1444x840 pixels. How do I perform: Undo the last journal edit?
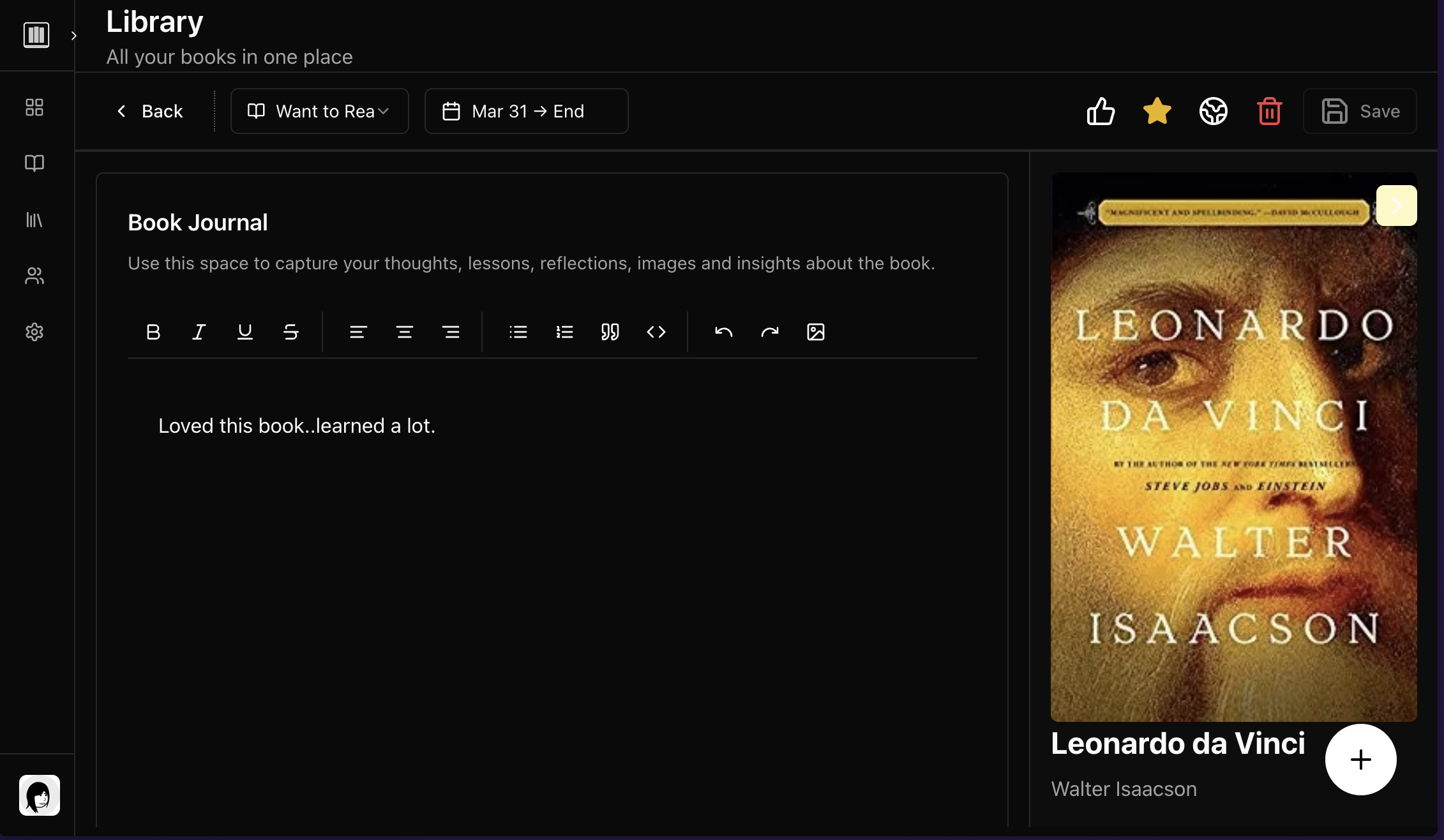click(724, 332)
